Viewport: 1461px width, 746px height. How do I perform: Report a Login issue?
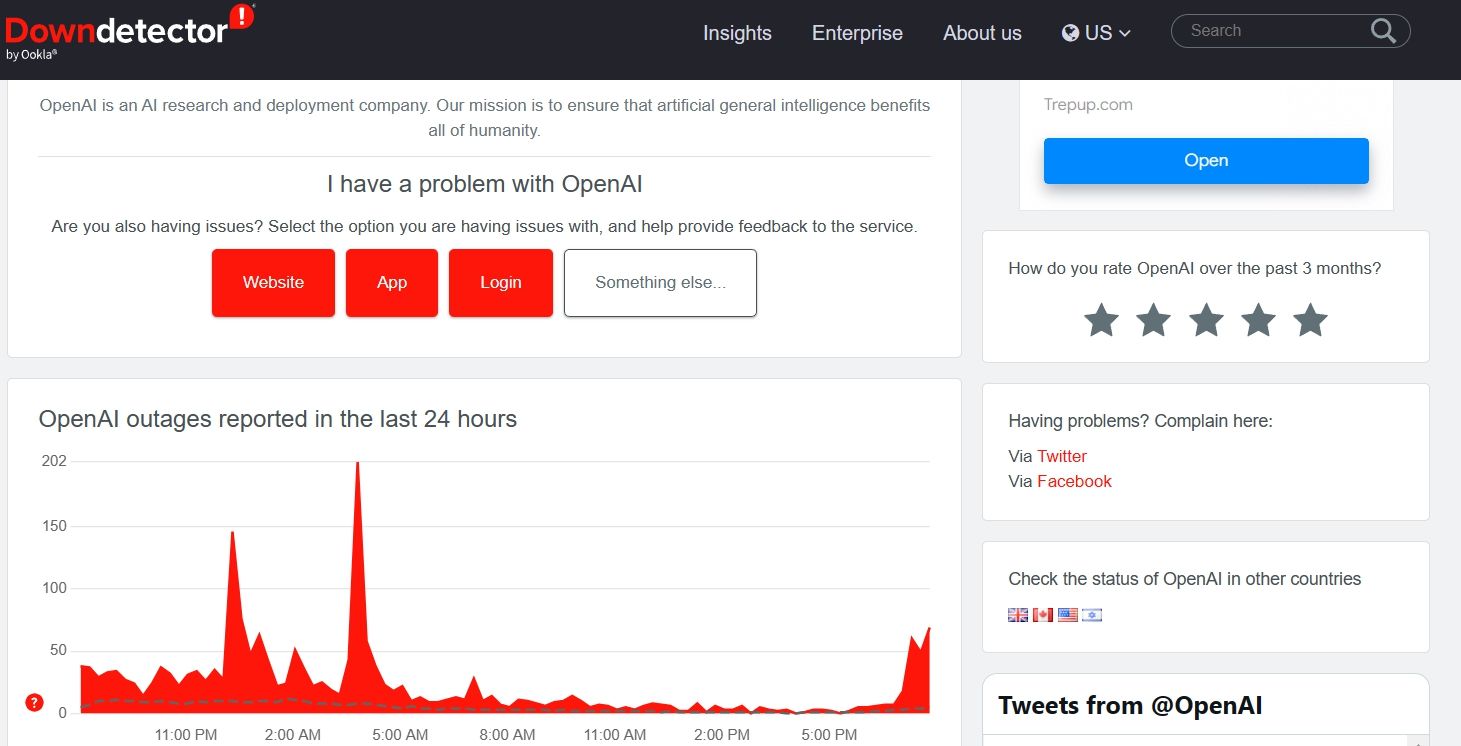click(x=500, y=282)
